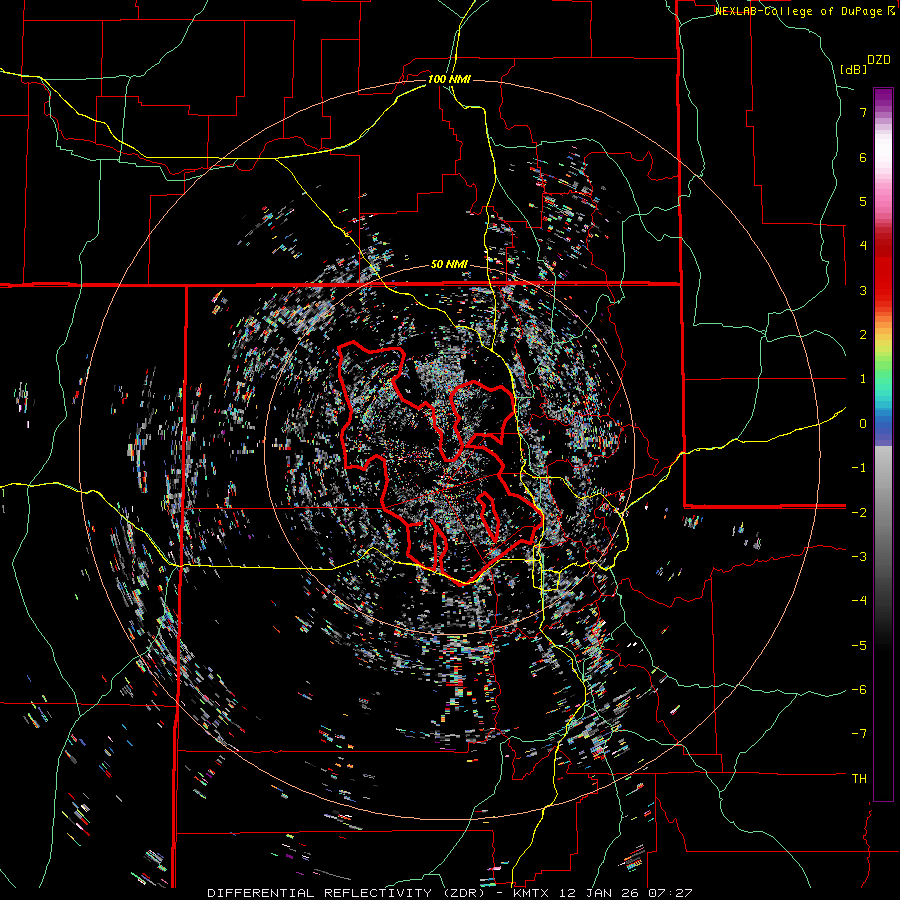Select the 7 value on color scale

pyautogui.click(x=863, y=112)
